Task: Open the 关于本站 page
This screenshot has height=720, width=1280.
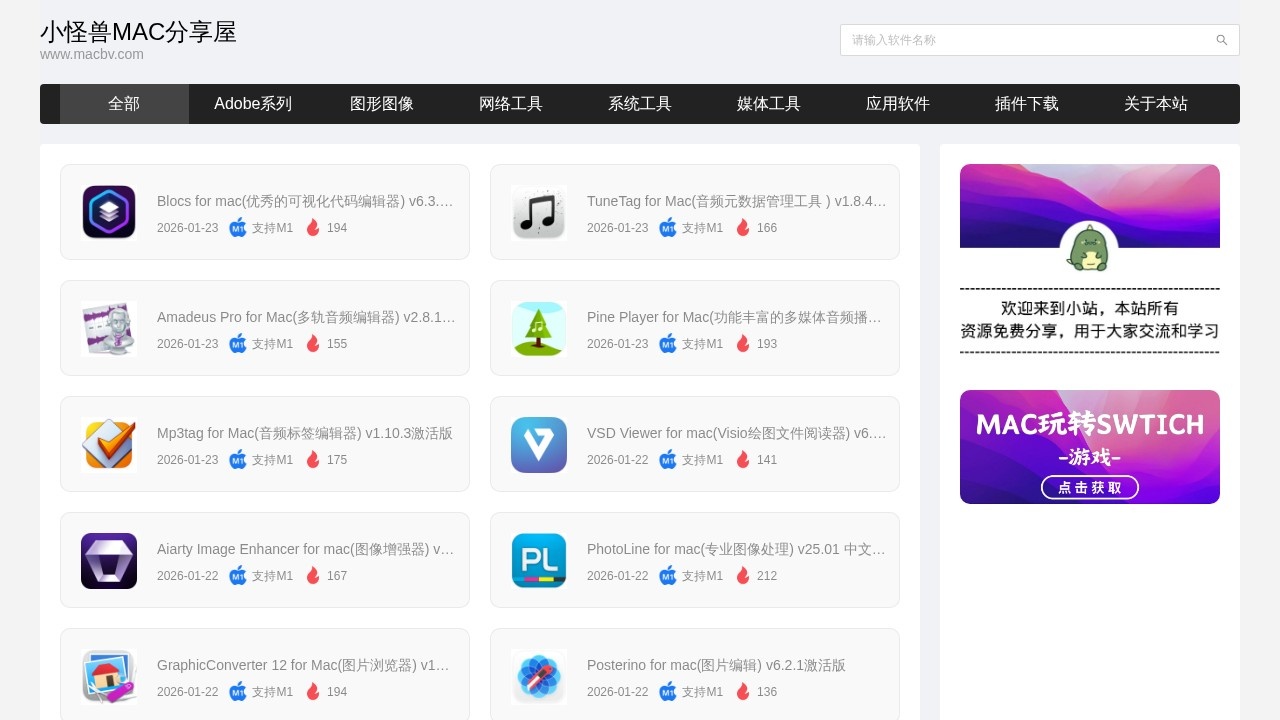Action: [x=1155, y=103]
